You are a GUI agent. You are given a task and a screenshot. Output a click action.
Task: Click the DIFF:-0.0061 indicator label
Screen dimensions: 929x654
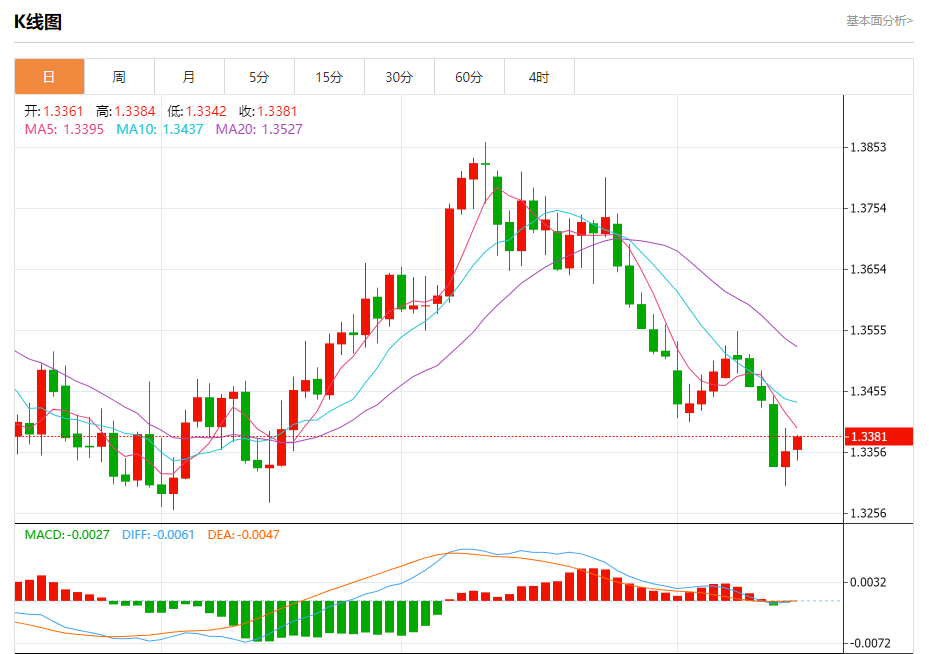pyautogui.click(x=158, y=534)
